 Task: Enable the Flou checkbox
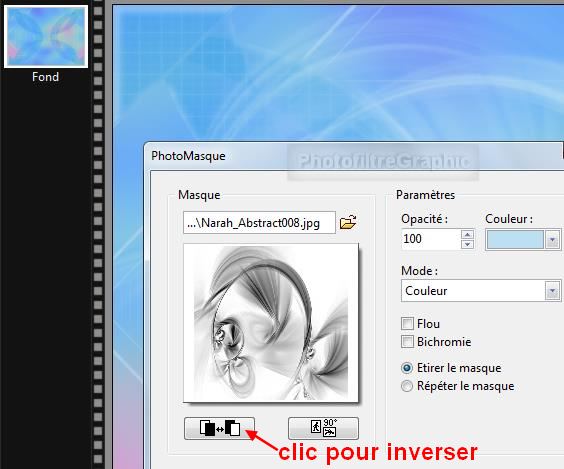click(x=407, y=323)
